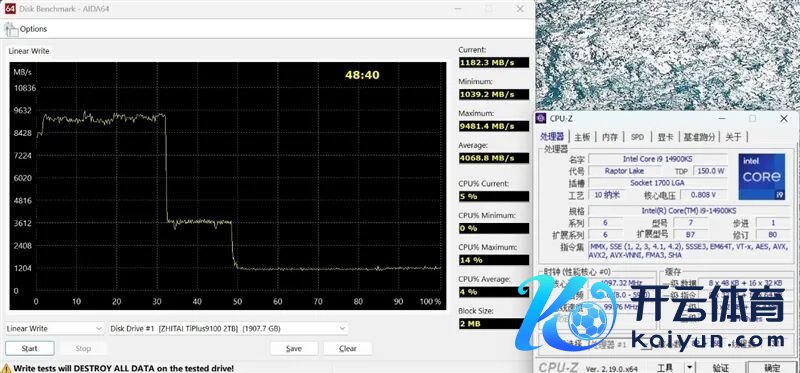
Task: Open the Disk Drive #1 selection dropdown
Action: click(229, 329)
